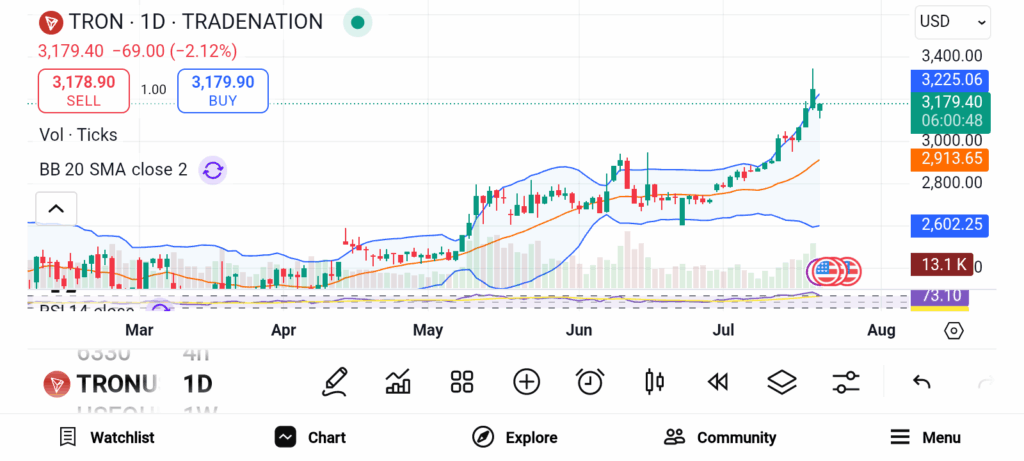Image resolution: width=1024 pixels, height=461 pixels.
Task: Click the May label on time axis
Action: coord(428,330)
